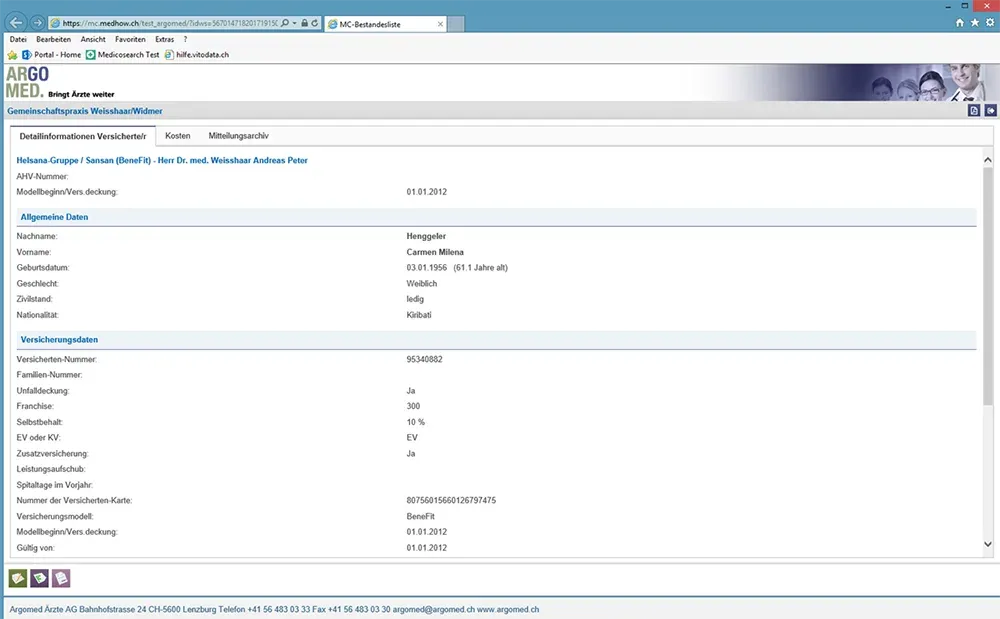Viewport: 1000px width, 619px height.
Task: Click the Zivilstand value ledig
Action: (x=415, y=299)
